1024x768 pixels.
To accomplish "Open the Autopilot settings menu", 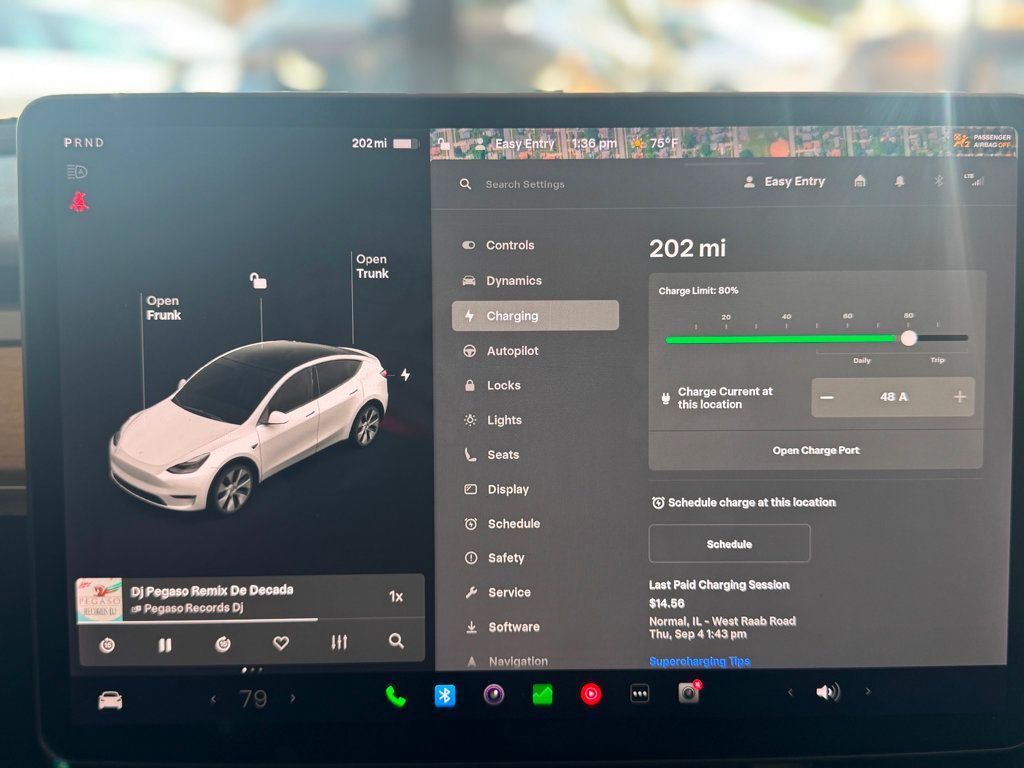I will 501,351.
